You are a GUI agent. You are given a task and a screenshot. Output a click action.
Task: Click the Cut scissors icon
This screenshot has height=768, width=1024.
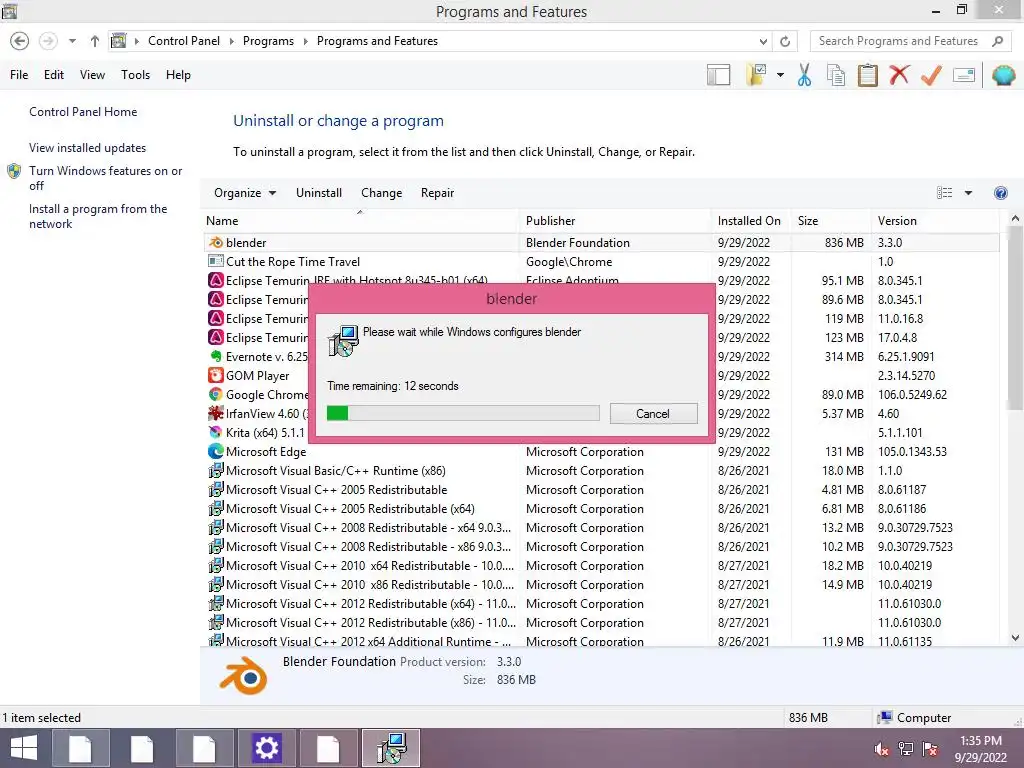point(805,75)
